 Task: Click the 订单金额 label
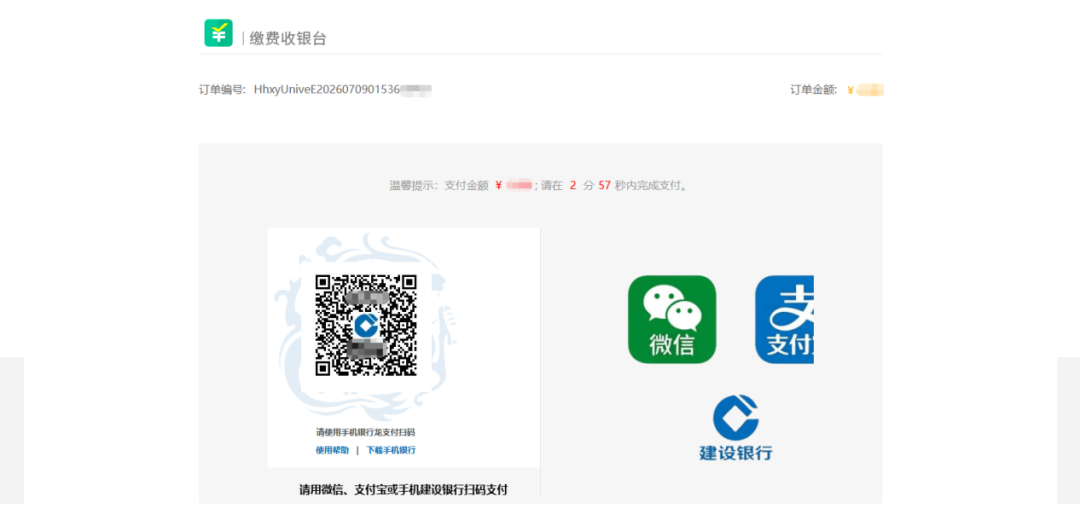tap(814, 89)
